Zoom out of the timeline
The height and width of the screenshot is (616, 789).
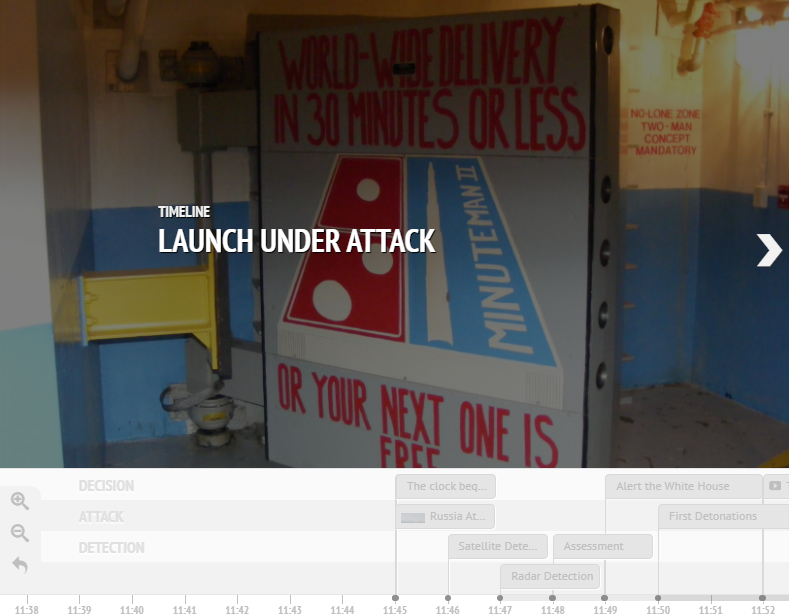coord(20,532)
